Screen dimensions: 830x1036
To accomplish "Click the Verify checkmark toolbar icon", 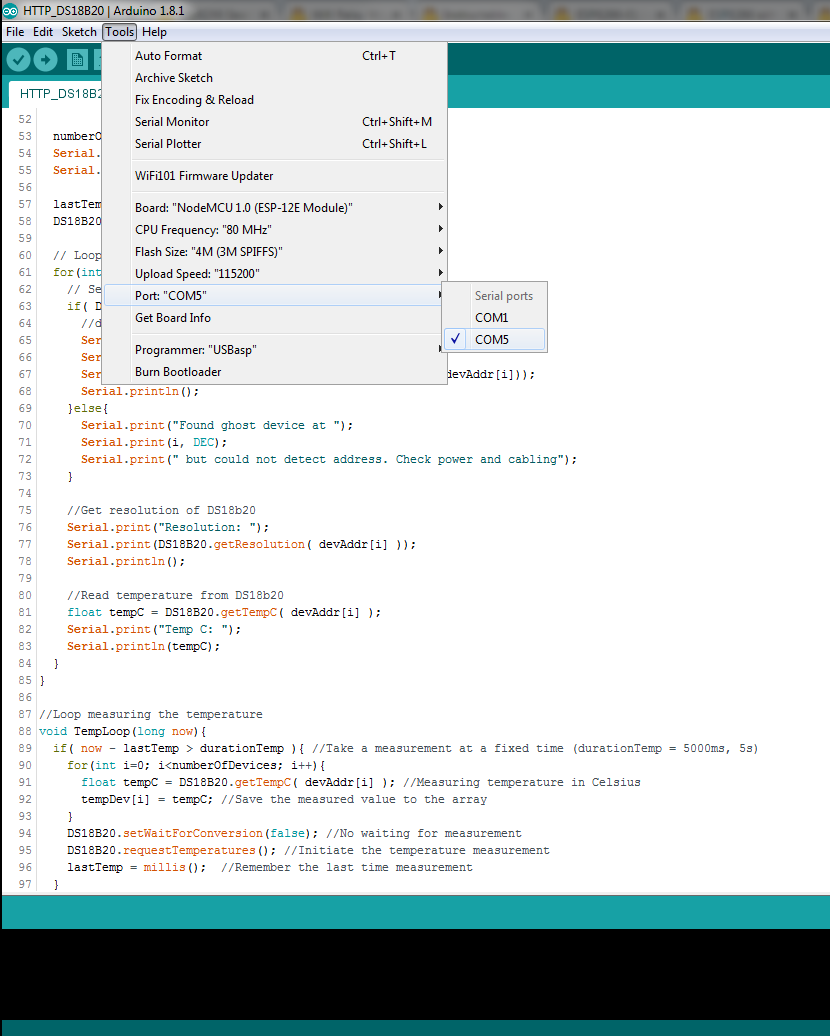I will [19, 60].
